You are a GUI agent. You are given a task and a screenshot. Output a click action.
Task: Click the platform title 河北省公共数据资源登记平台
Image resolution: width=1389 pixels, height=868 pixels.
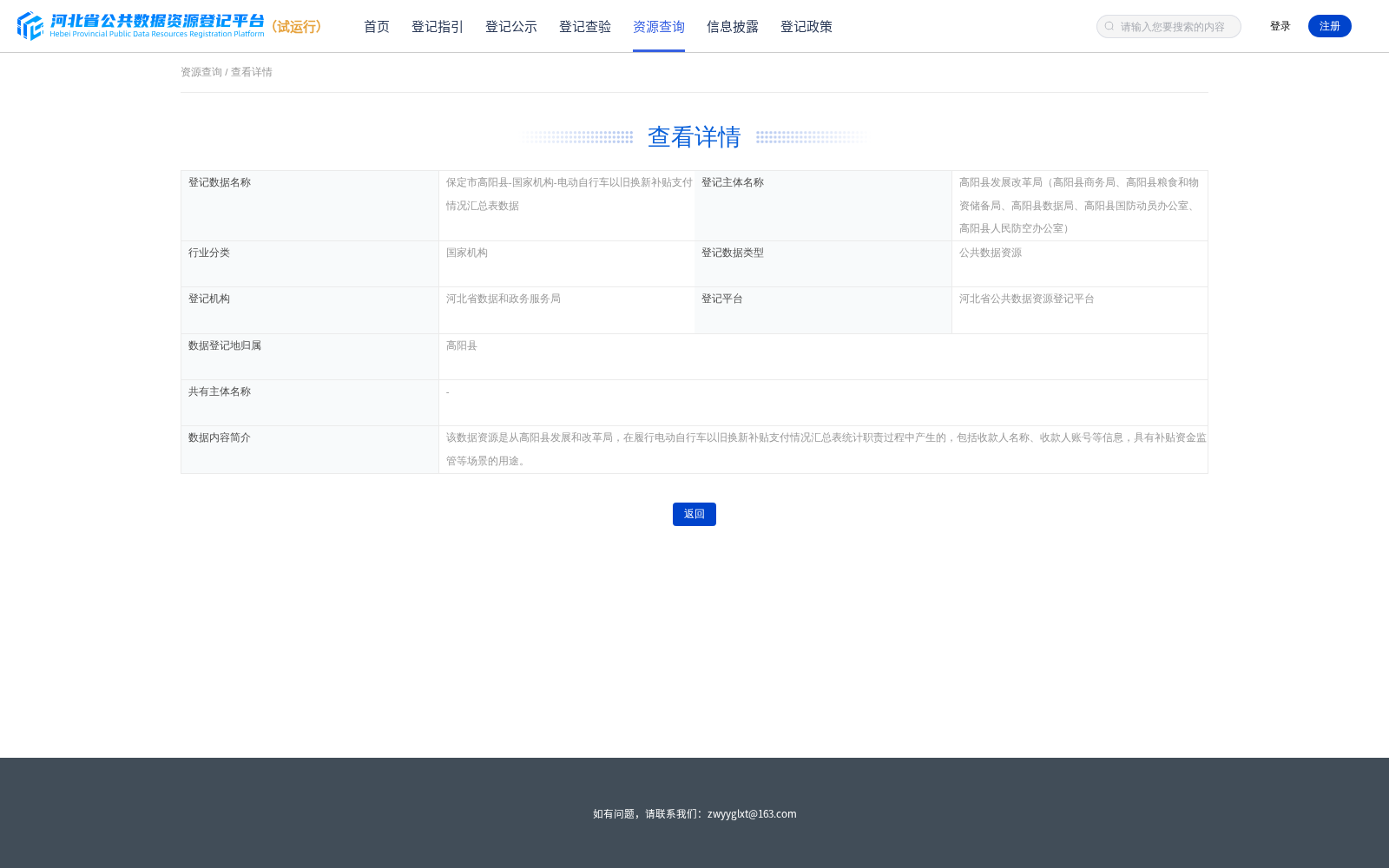click(157, 21)
